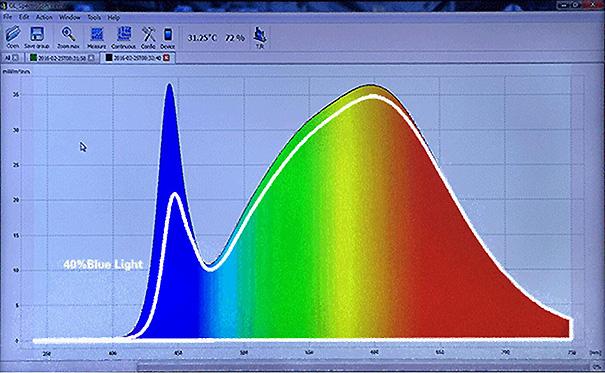
Task: Close the green-marked measurement tab
Action: pyautogui.click(x=91, y=58)
